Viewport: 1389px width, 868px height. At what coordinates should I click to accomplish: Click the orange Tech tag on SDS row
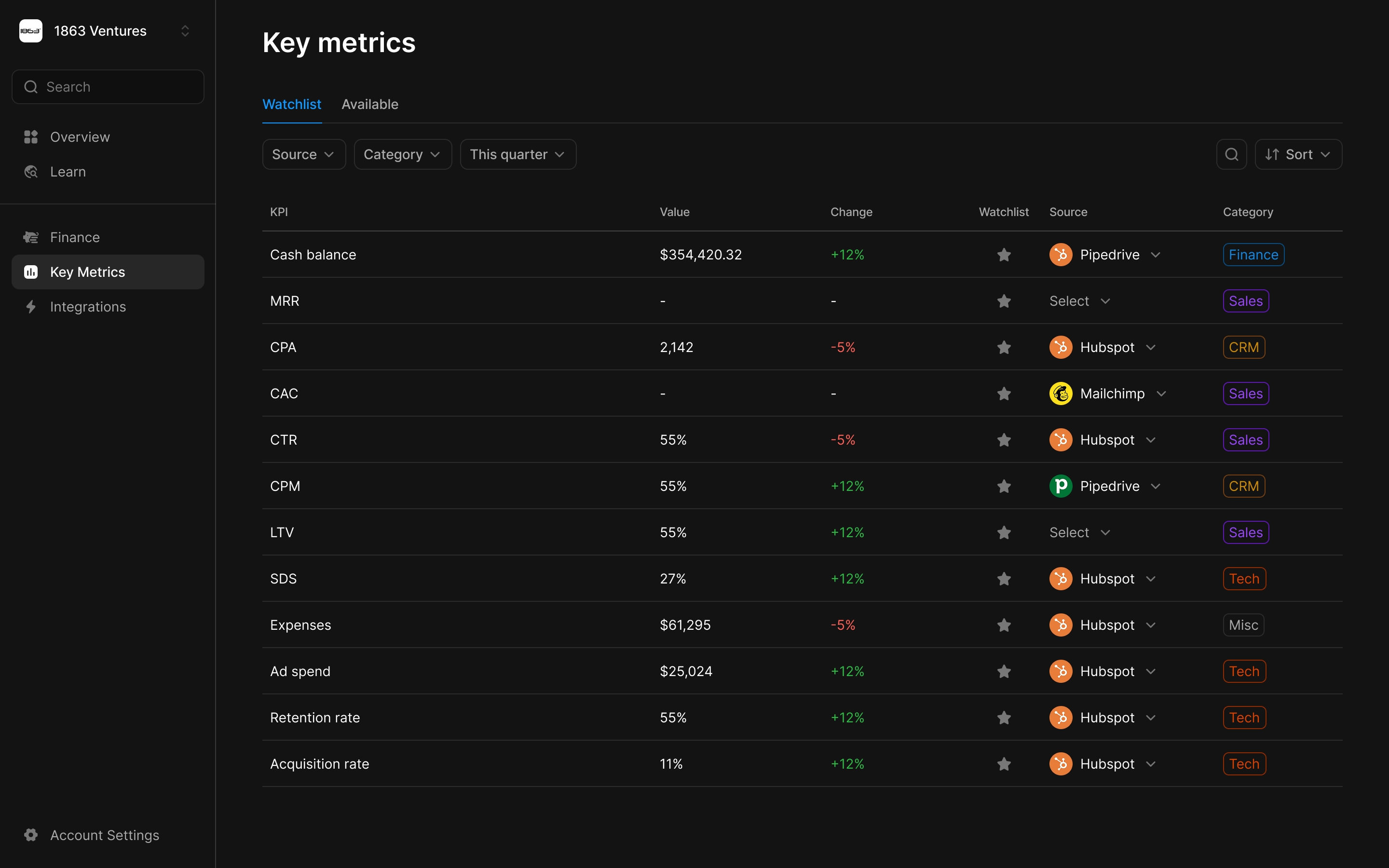pyautogui.click(x=1244, y=579)
